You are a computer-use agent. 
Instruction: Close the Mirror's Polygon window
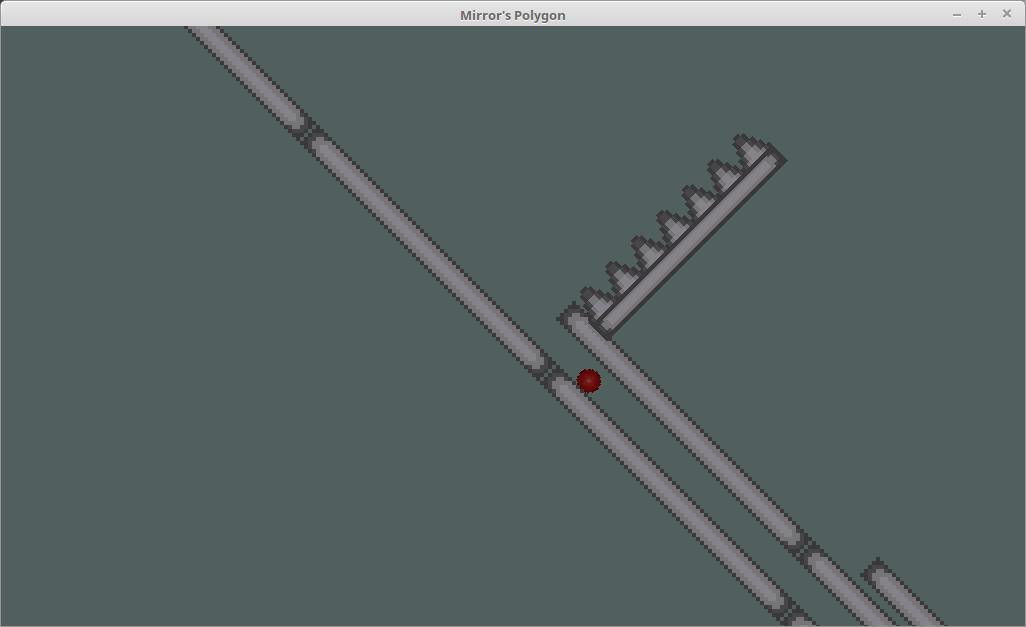(x=1006, y=14)
